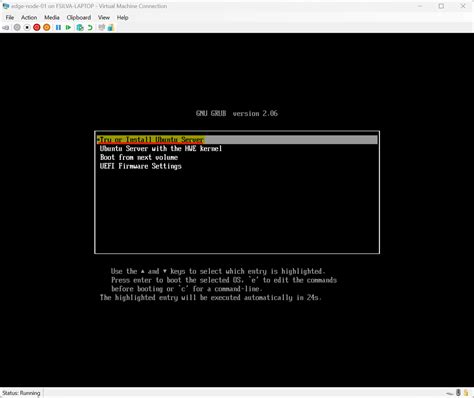Select UEFI Firmware Settings entry
The width and height of the screenshot is (474, 398).
point(140,166)
